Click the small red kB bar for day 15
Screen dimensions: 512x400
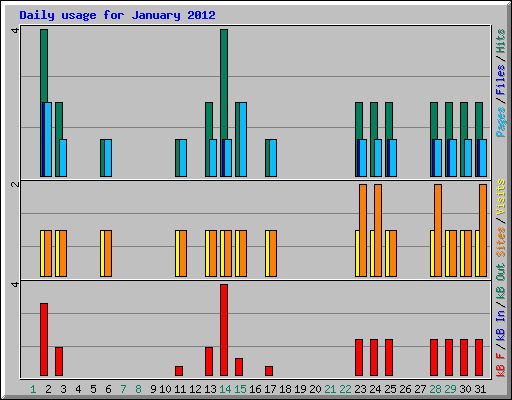click(x=239, y=367)
